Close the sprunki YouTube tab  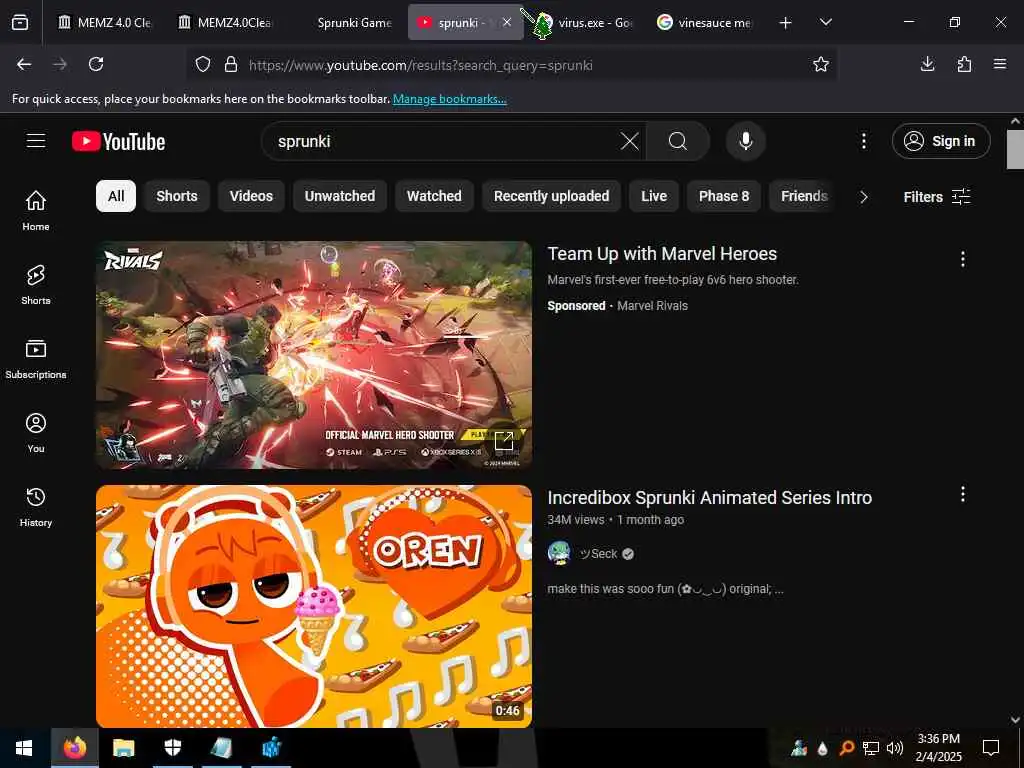click(x=507, y=22)
